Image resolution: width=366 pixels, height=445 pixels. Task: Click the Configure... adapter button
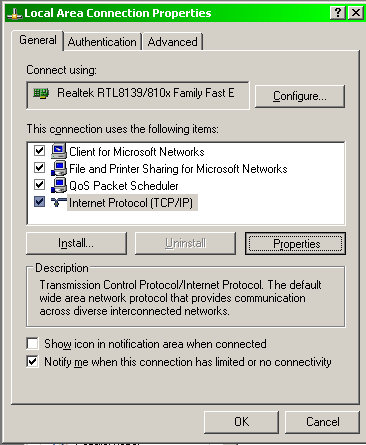point(300,96)
